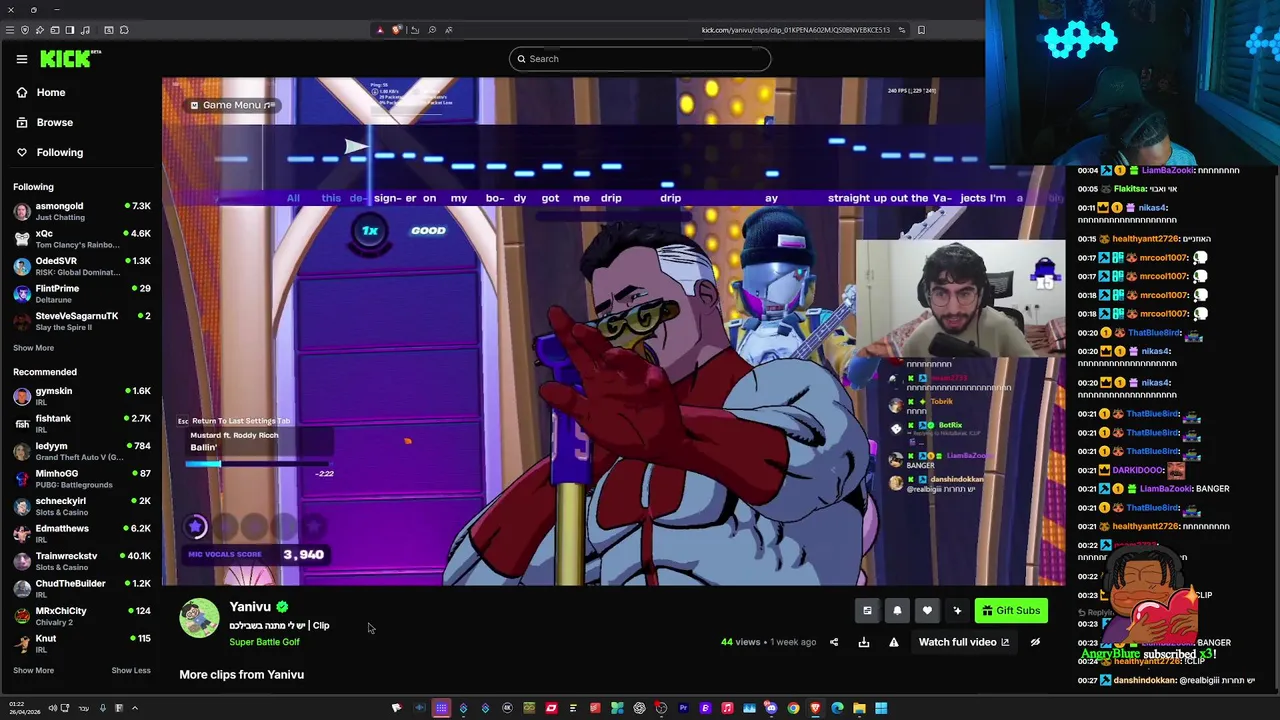The width and height of the screenshot is (1280, 720).
Task: Report the clip with the warning icon
Action: click(x=894, y=642)
